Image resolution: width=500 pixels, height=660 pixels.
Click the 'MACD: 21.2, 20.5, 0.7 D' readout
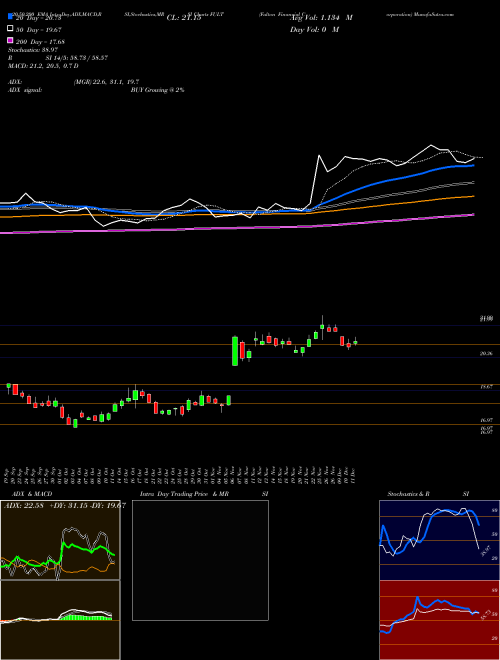point(43,66)
